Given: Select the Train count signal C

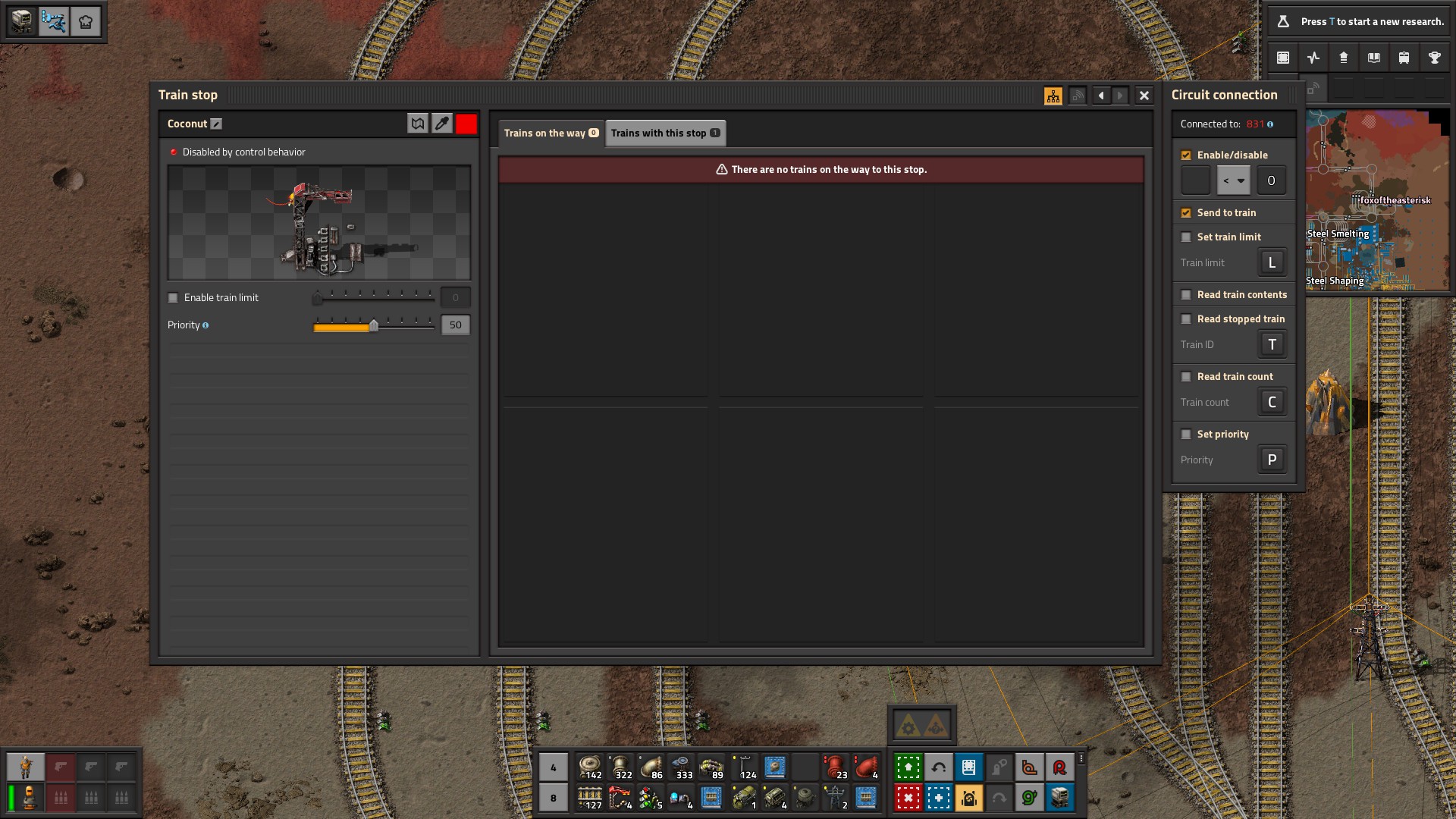Looking at the screenshot, I should pos(1272,403).
